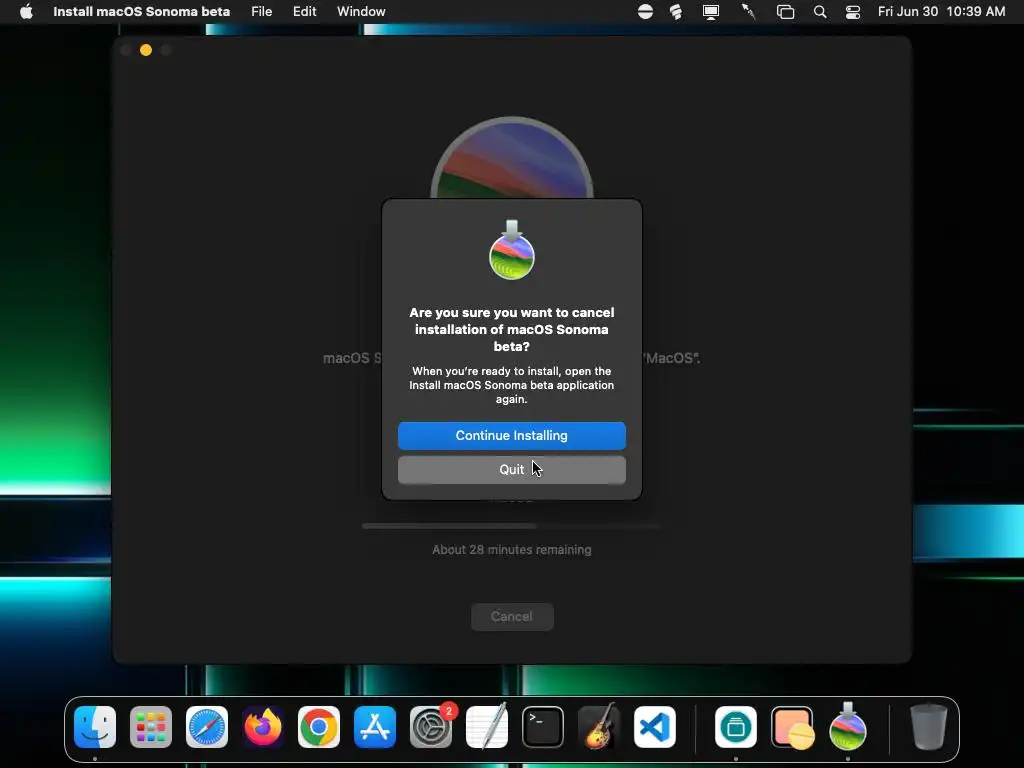Click the stacked layers status icon in the menu bar
Viewport: 1024px width, 768px height.
[676, 12]
